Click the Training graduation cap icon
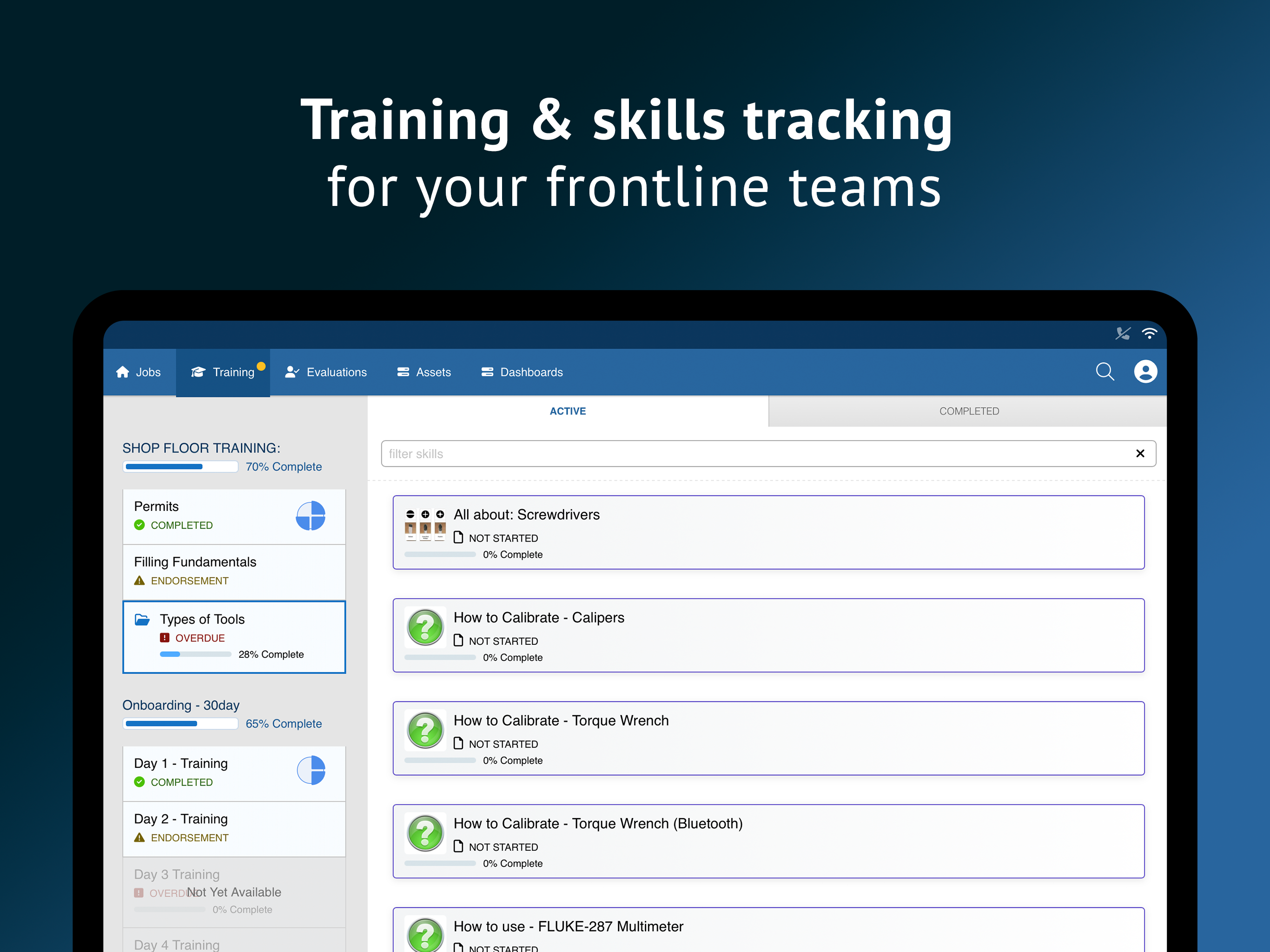This screenshot has width=1270, height=952. 198,372
